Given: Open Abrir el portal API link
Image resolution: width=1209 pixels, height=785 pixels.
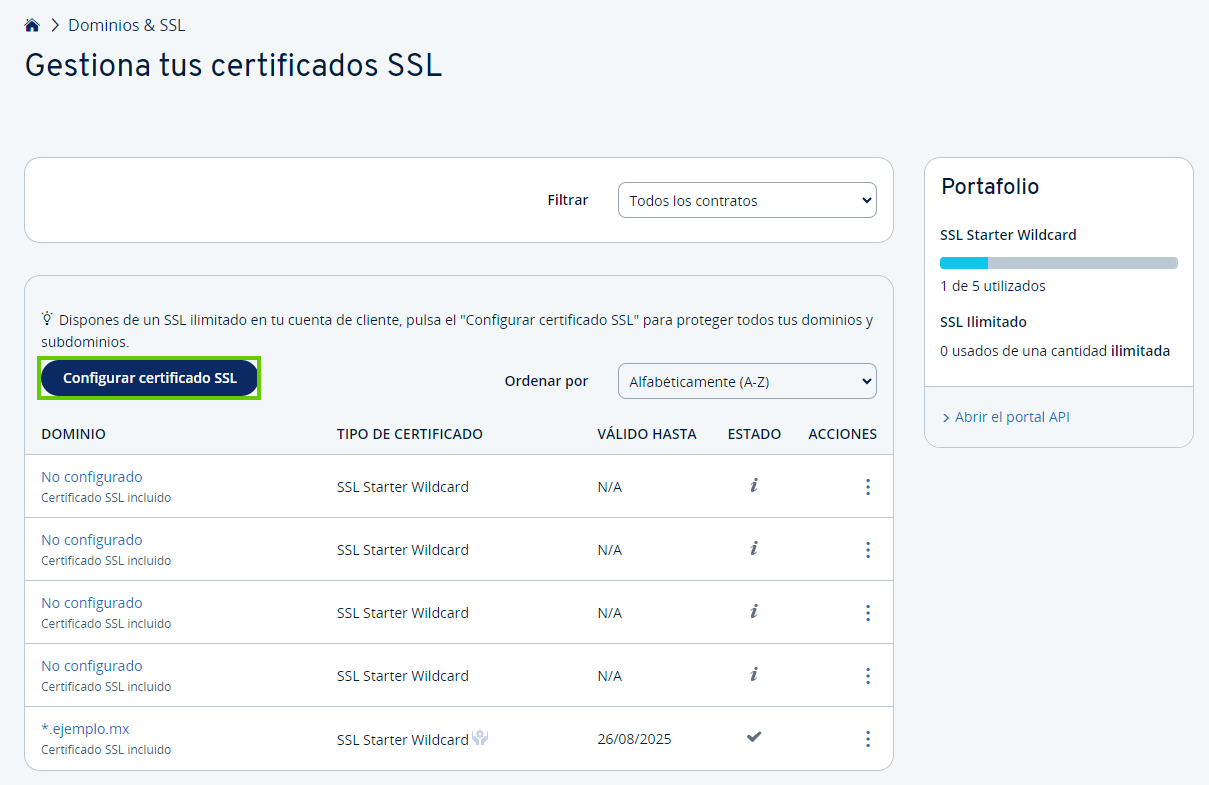Looking at the screenshot, I should pos(1012,417).
